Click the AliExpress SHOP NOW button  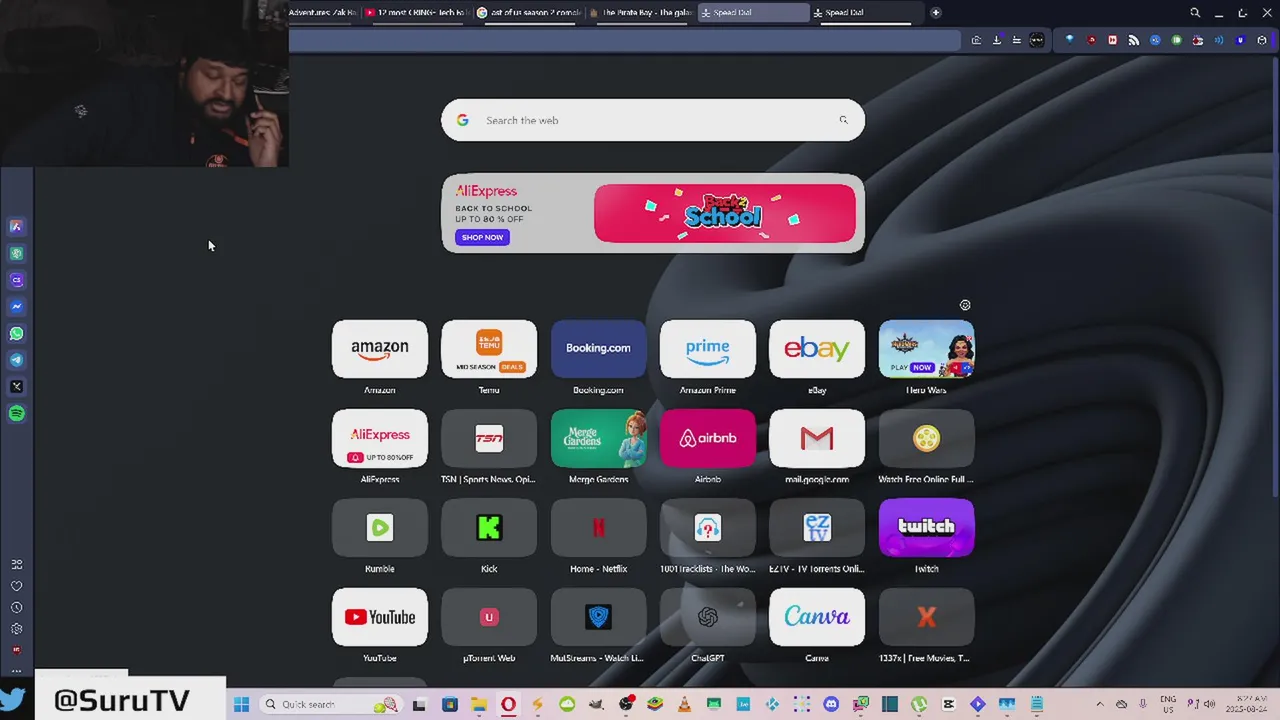point(482,237)
